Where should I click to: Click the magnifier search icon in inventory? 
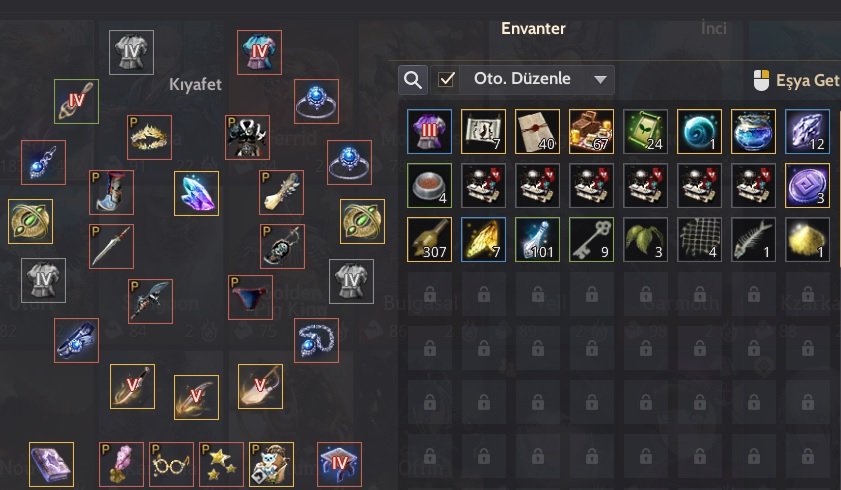[x=413, y=80]
